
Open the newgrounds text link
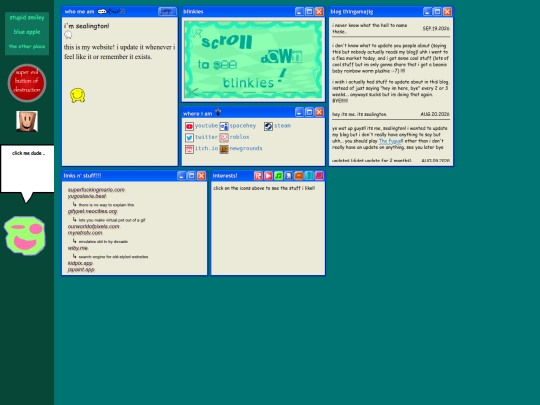(246, 149)
